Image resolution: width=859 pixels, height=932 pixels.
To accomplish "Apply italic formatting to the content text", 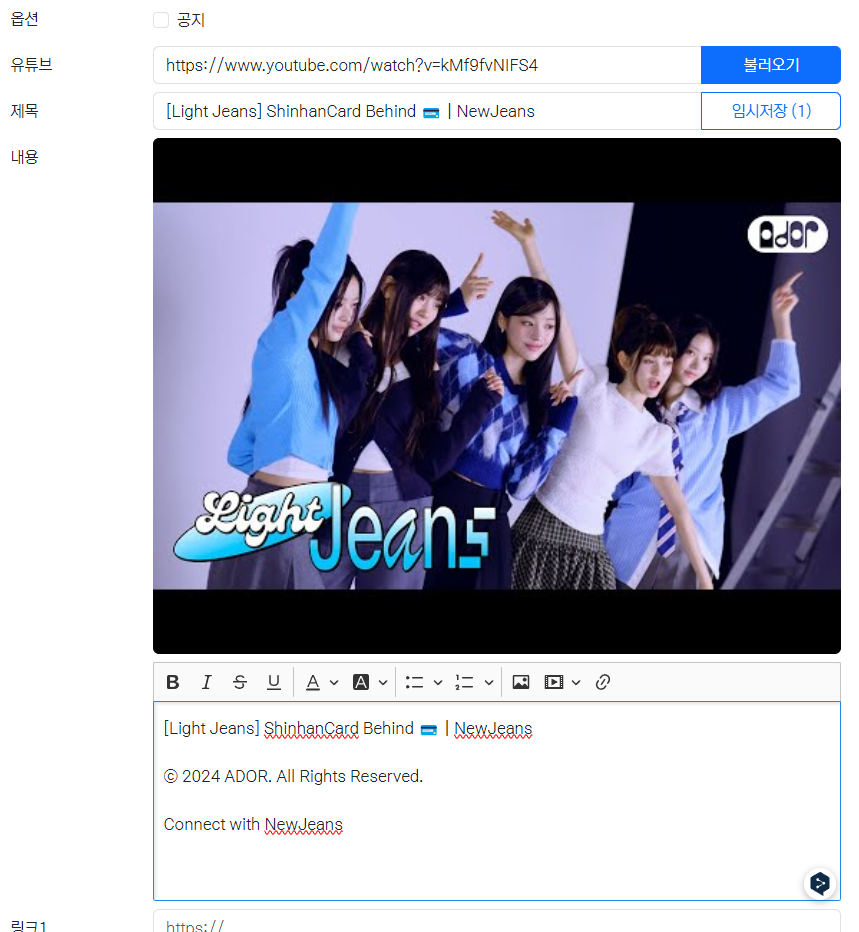I will pyautogui.click(x=207, y=682).
